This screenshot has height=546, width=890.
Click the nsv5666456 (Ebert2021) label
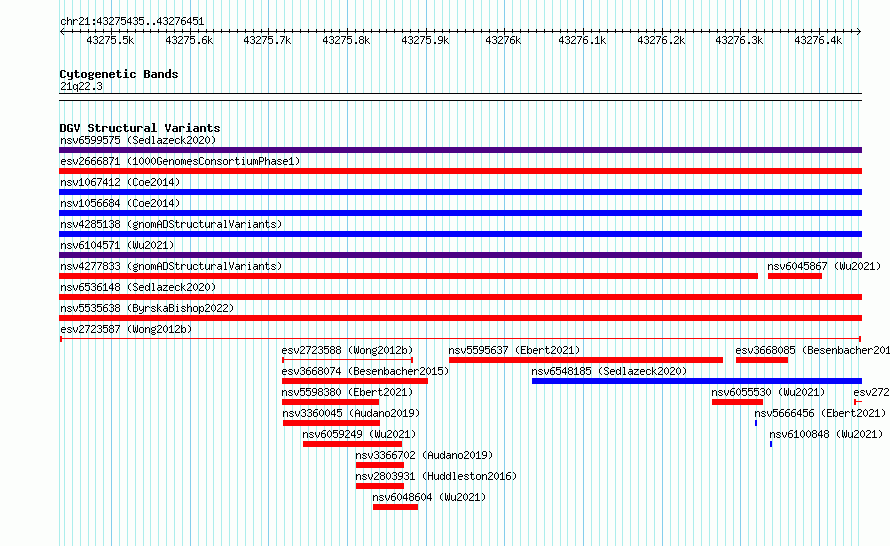pyautogui.click(x=820, y=413)
